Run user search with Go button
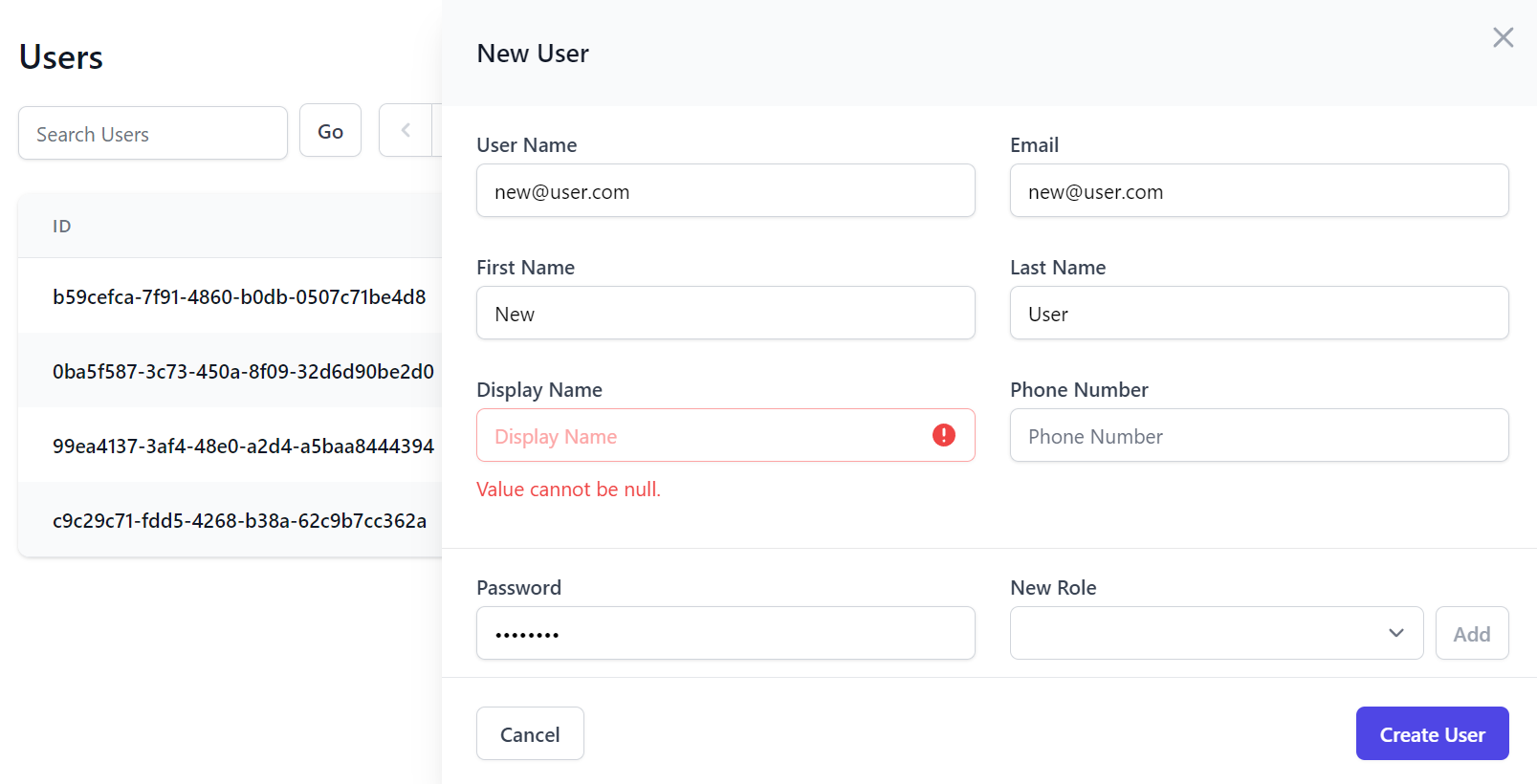Viewport: 1537px width, 784px height. (x=330, y=130)
